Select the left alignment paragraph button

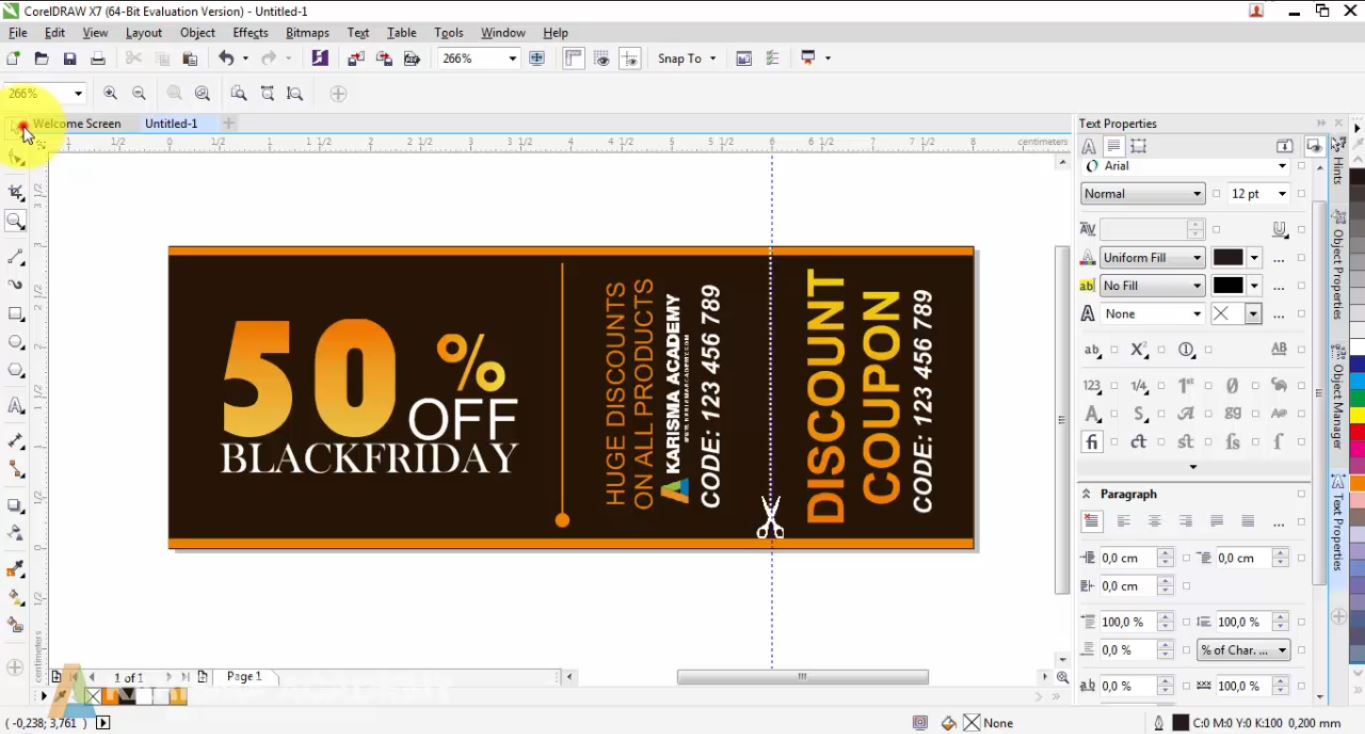coord(1124,521)
